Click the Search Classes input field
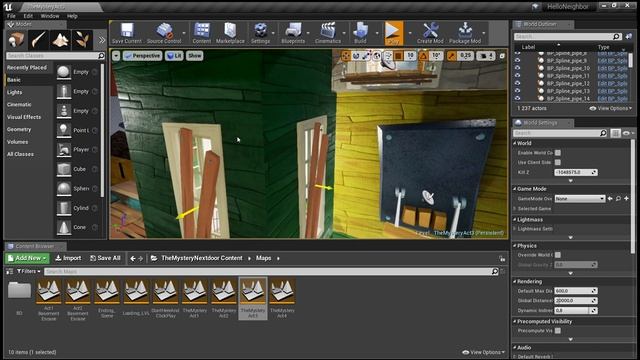Screen dimensions: 640x360 (x=51, y=56)
